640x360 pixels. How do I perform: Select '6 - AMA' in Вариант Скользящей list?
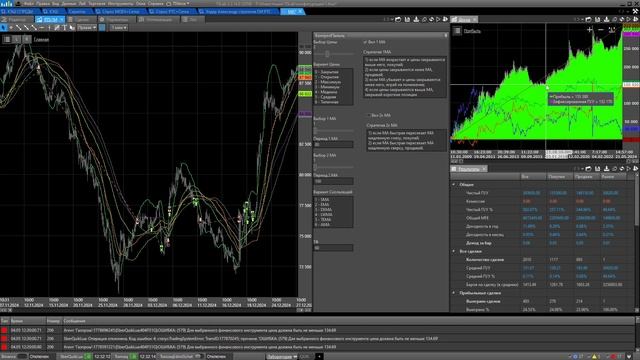tap(322, 224)
